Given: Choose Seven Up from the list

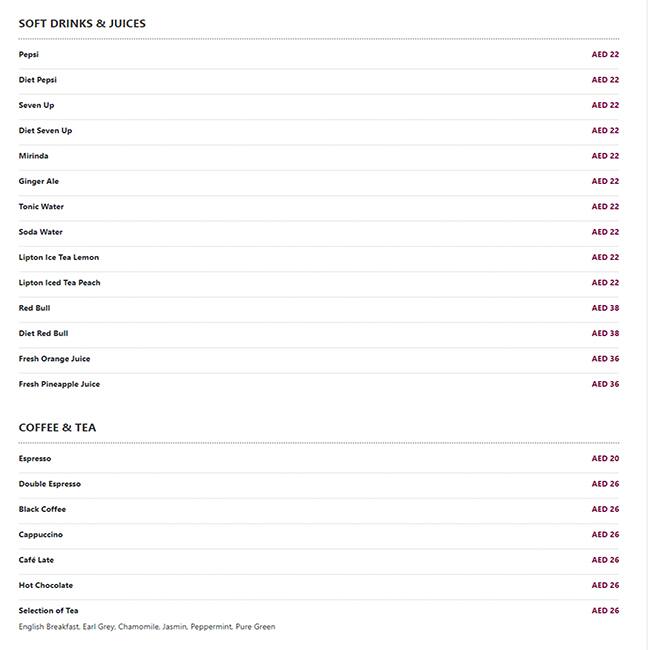Looking at the screenshot, I should coord(36,105).
